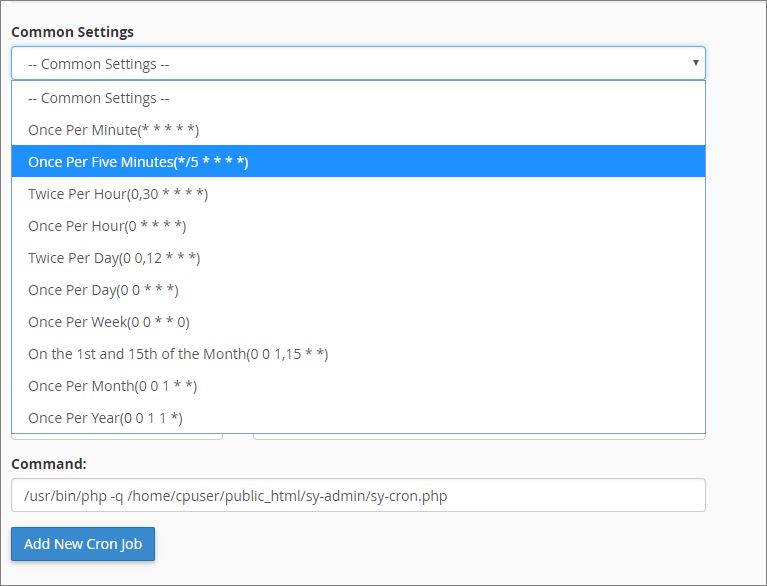Image resolution: width=767 pixels, height=586 pixels.
Task: Click the Common Settings heading label
Action: click(72, 32)
